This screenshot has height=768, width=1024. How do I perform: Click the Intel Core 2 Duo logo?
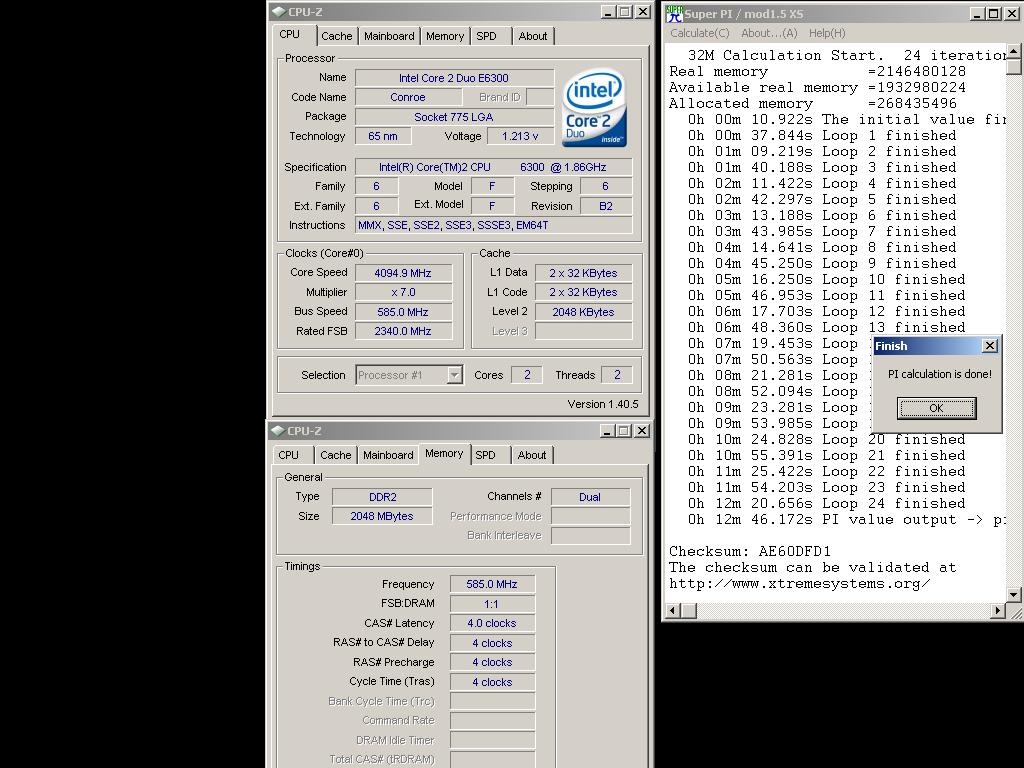(x=594, y=108)
